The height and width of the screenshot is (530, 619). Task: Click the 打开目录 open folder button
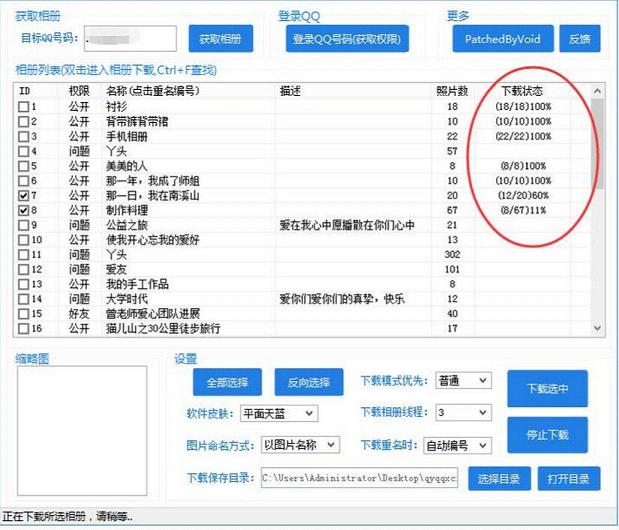569,479
